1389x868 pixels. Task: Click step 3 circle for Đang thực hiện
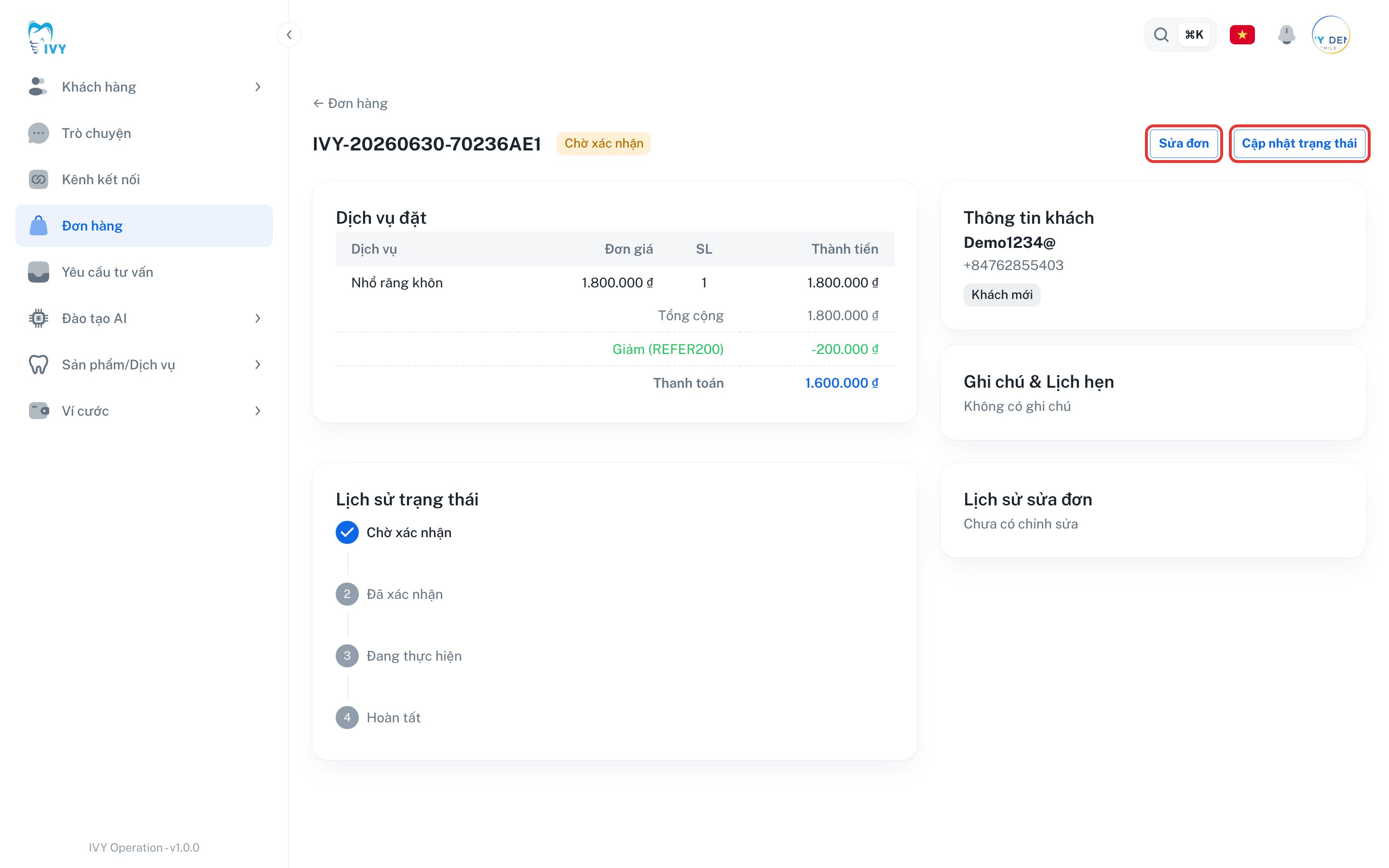(x=347, y=656)
